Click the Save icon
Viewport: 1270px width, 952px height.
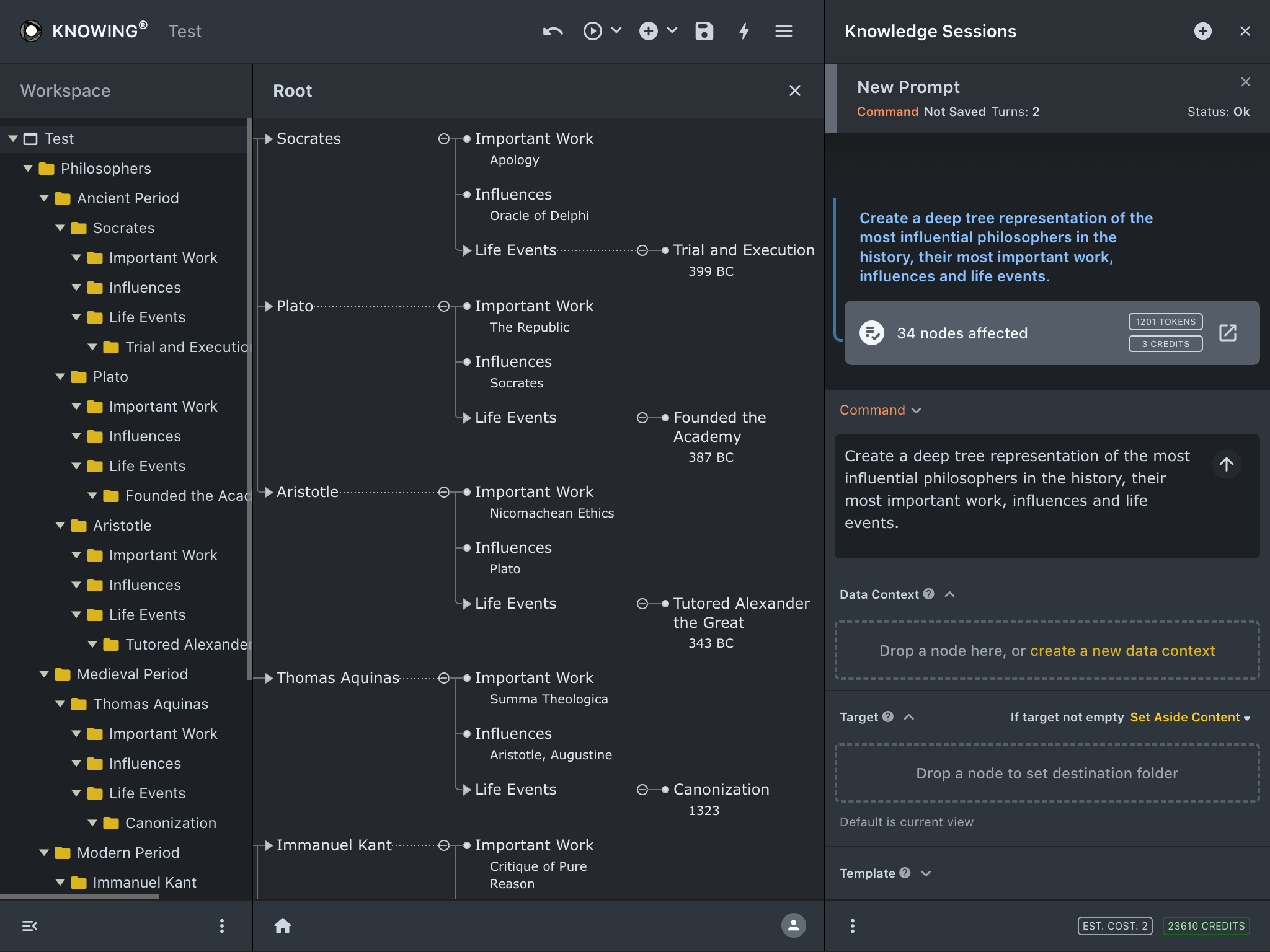pos(704,31)
